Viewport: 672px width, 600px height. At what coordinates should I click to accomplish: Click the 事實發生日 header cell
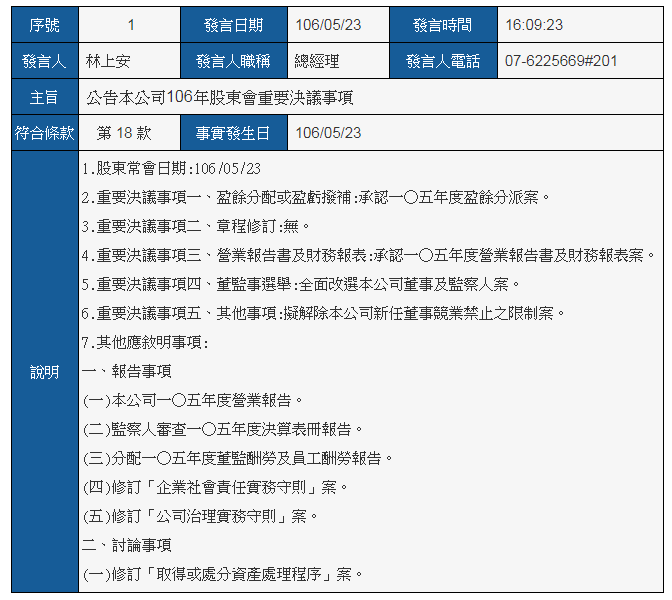[233, 133]
